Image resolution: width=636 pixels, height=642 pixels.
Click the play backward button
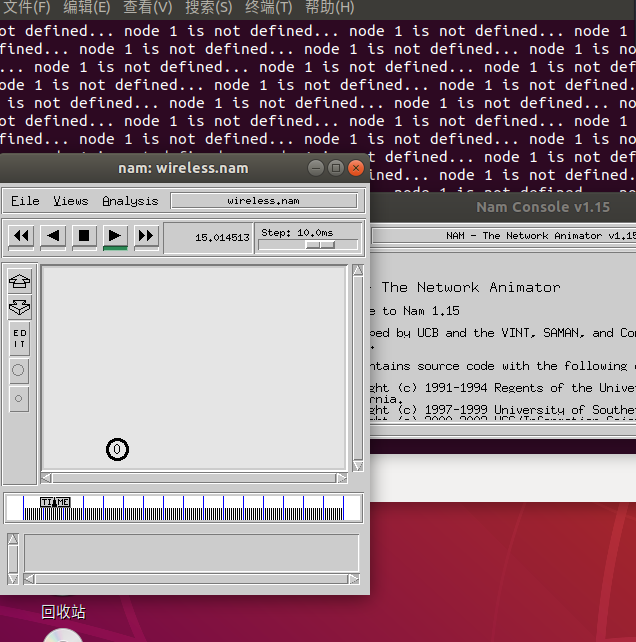coord(53,236)
